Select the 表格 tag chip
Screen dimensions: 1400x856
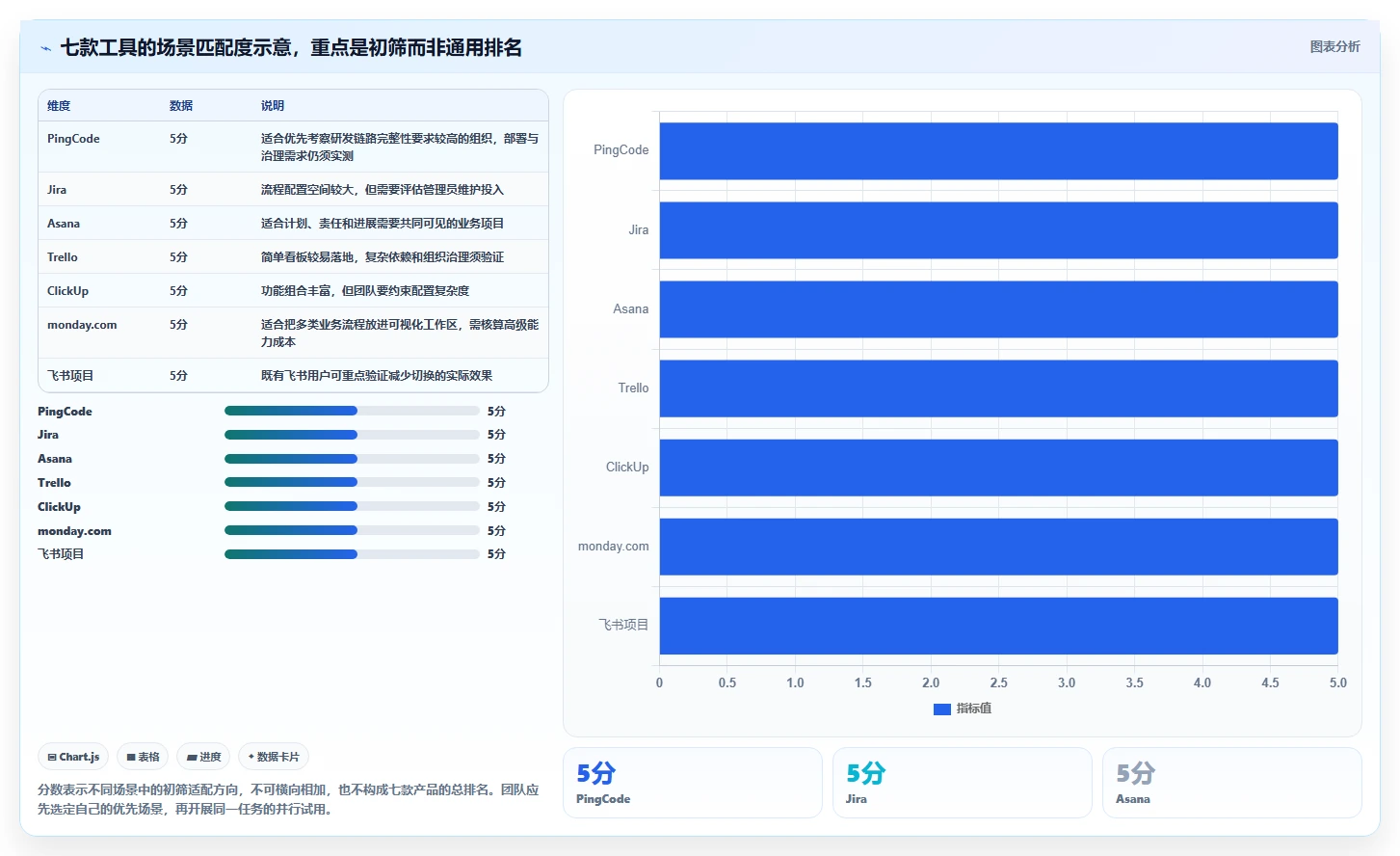(143, 757)
